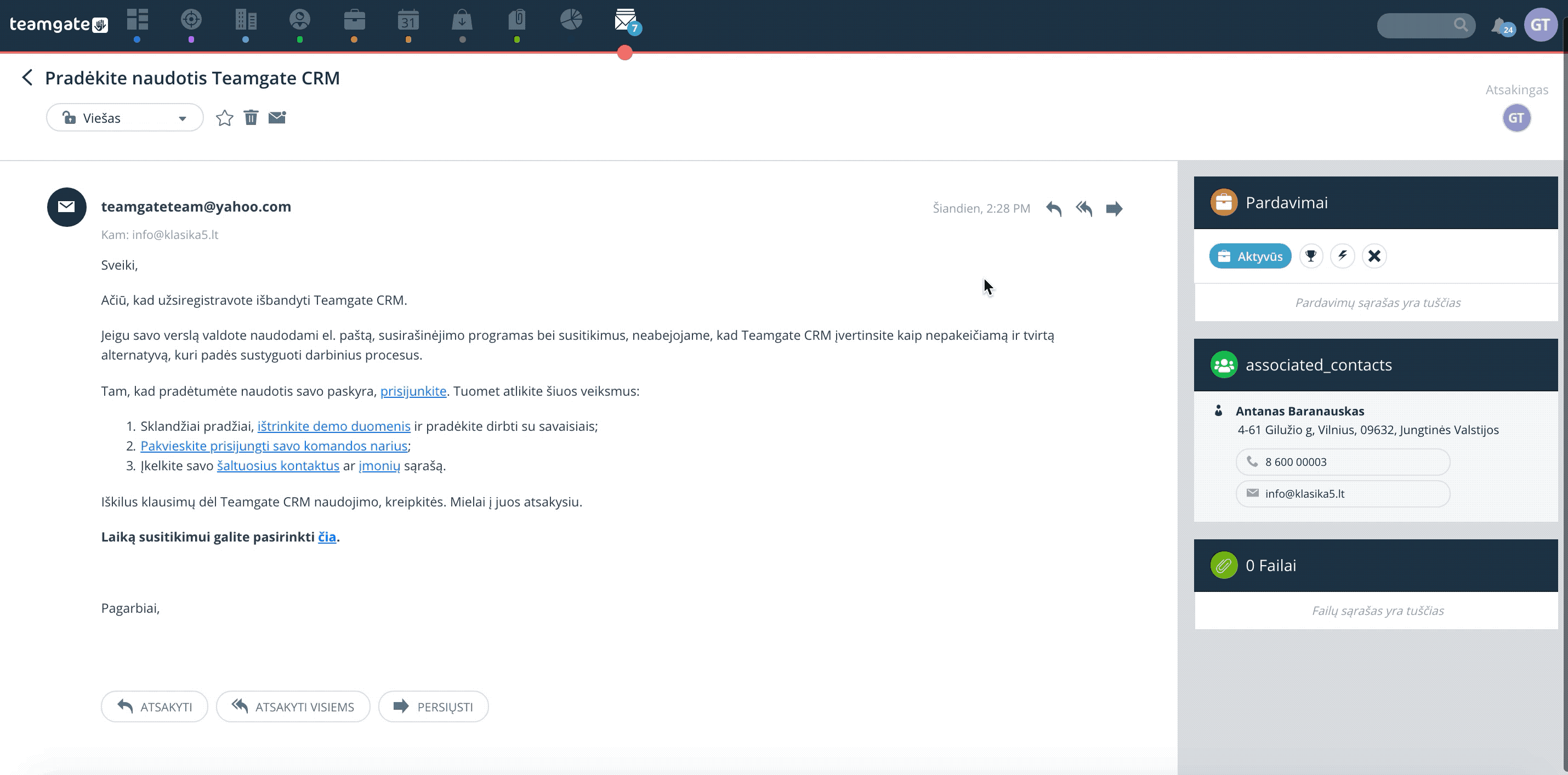Open the dashboard icon in top navigation
Image resolution: width=1568 pixels, height=775 pixels.
point(138,20)
